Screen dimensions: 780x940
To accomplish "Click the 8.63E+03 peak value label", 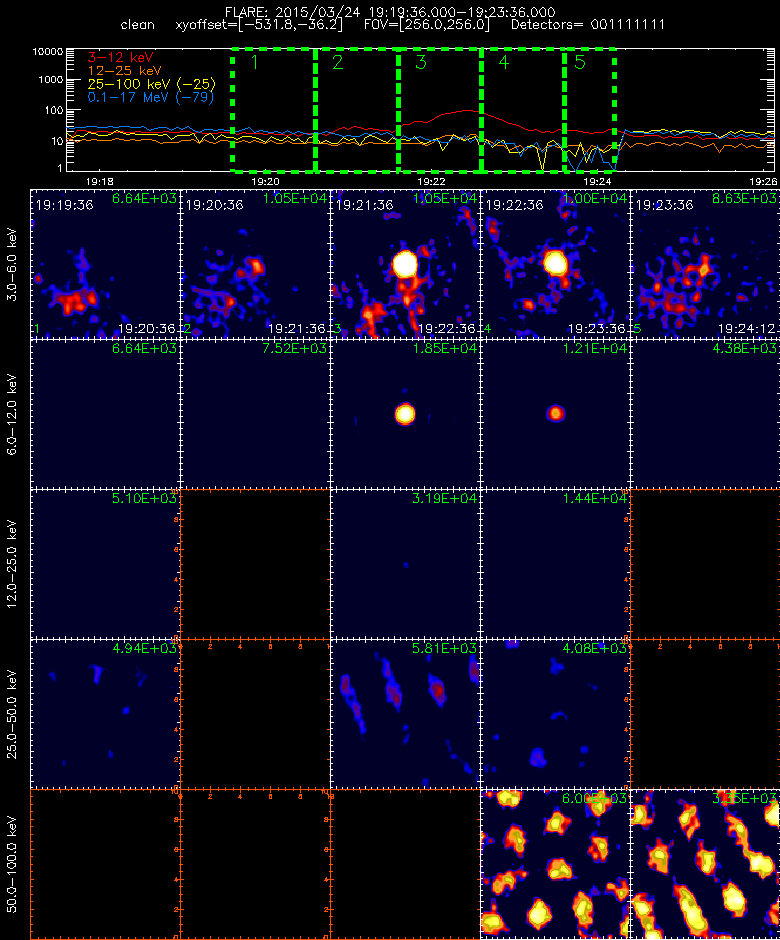I will pyautogui.click(x=745, y=198).
